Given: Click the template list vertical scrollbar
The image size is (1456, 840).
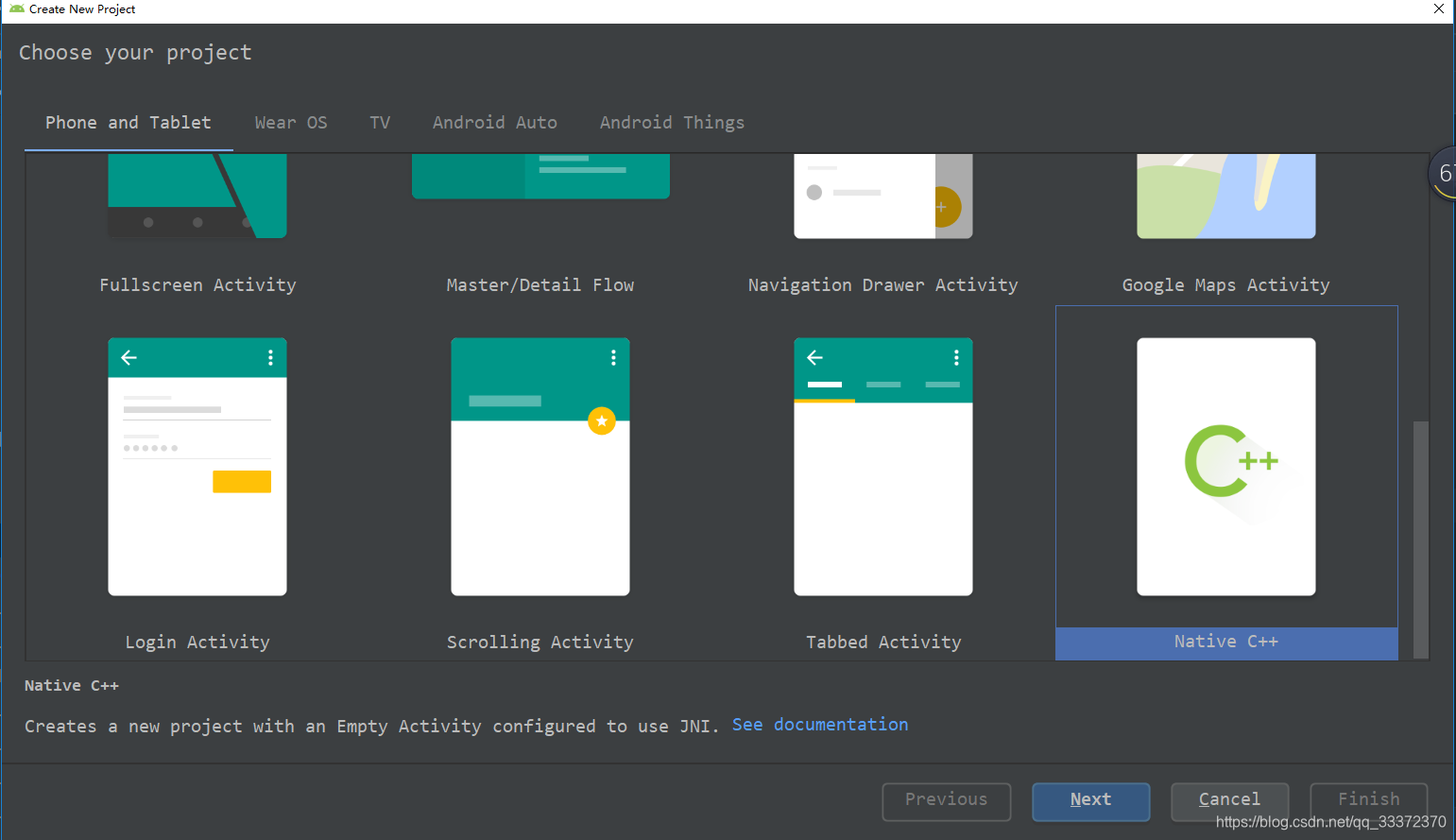Looking at the screenshot, I should (1421, 540).
